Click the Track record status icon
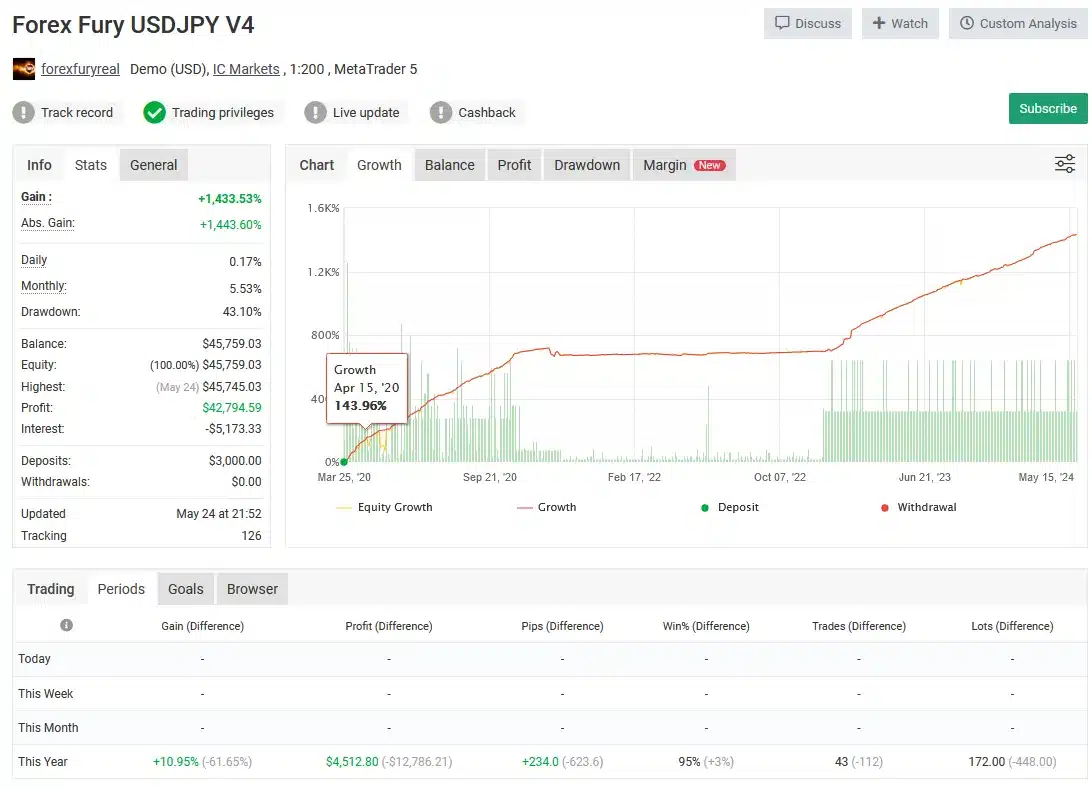1092x790 pixels. [24, 112]
